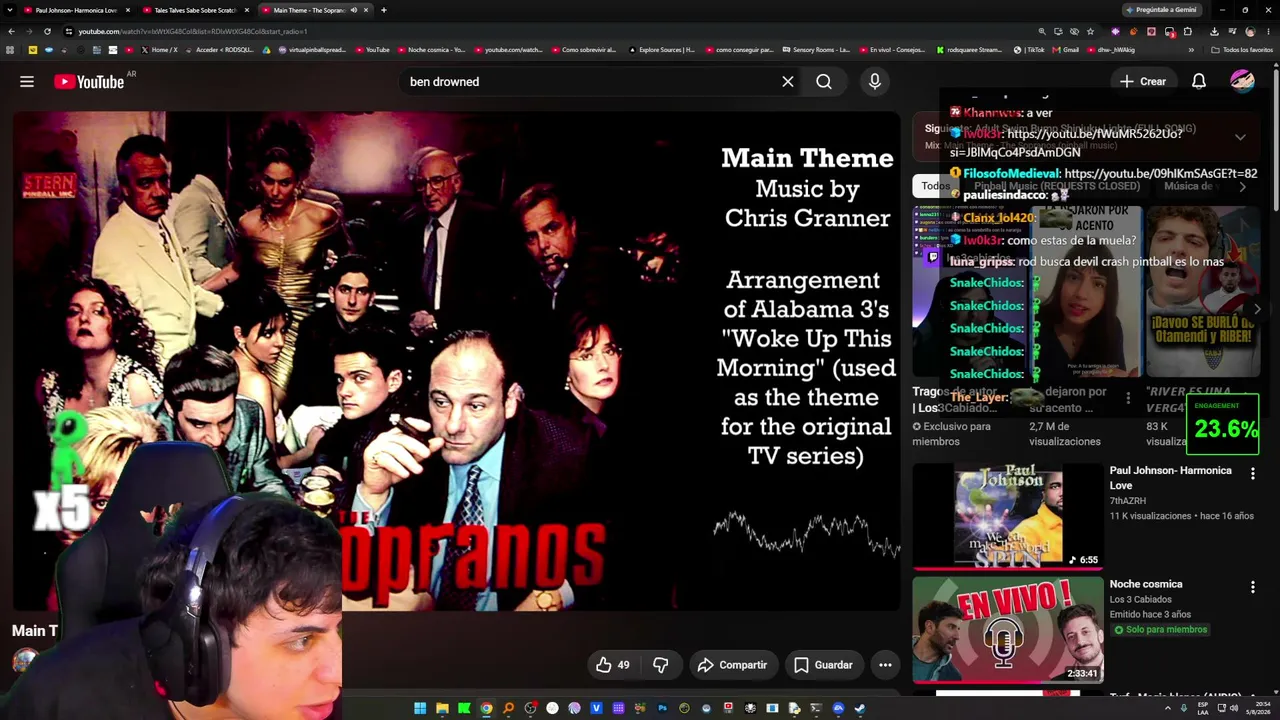This screenshot has width=1280, height=720.
Task: Open File Explorer from the taskbar
Action: 442,709
